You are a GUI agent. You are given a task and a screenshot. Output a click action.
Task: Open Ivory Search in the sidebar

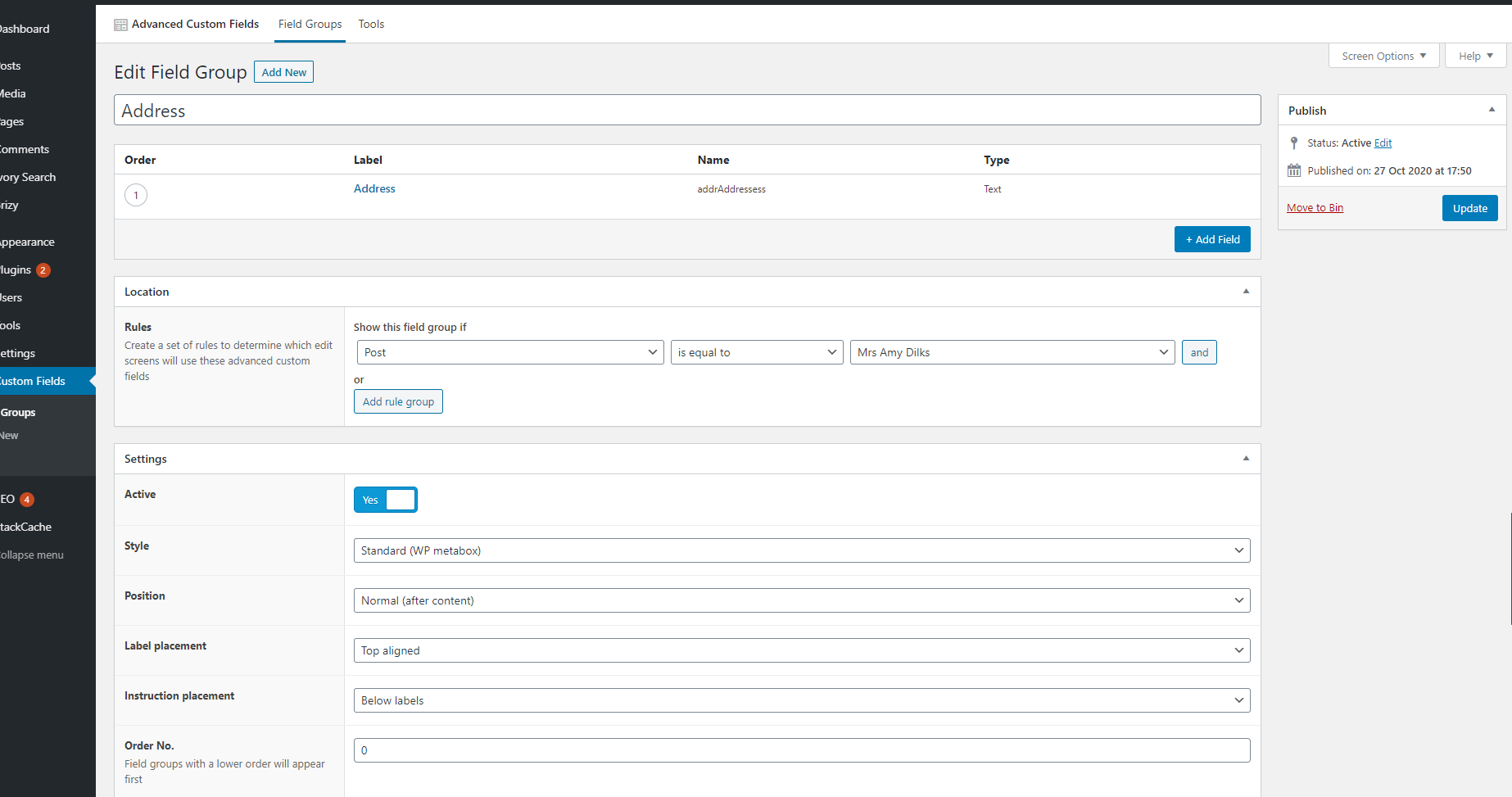tap(48, 177)
